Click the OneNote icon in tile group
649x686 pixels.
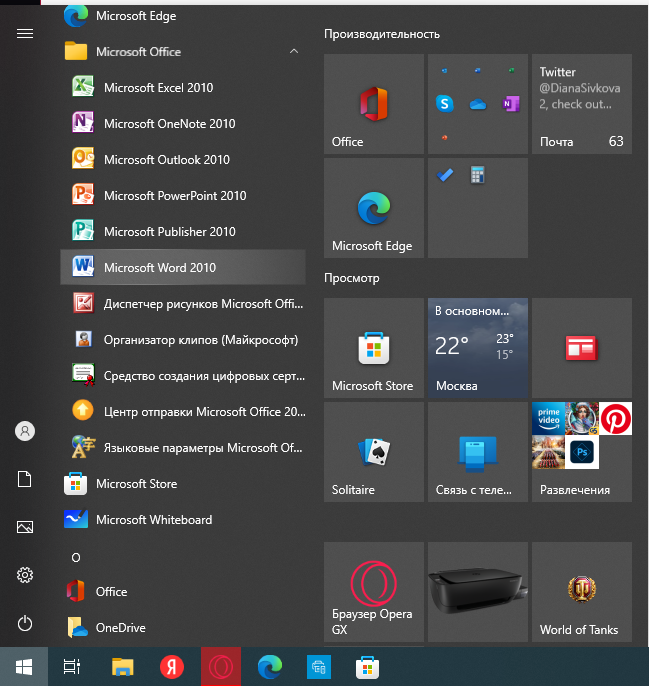(x=511, y=104)
